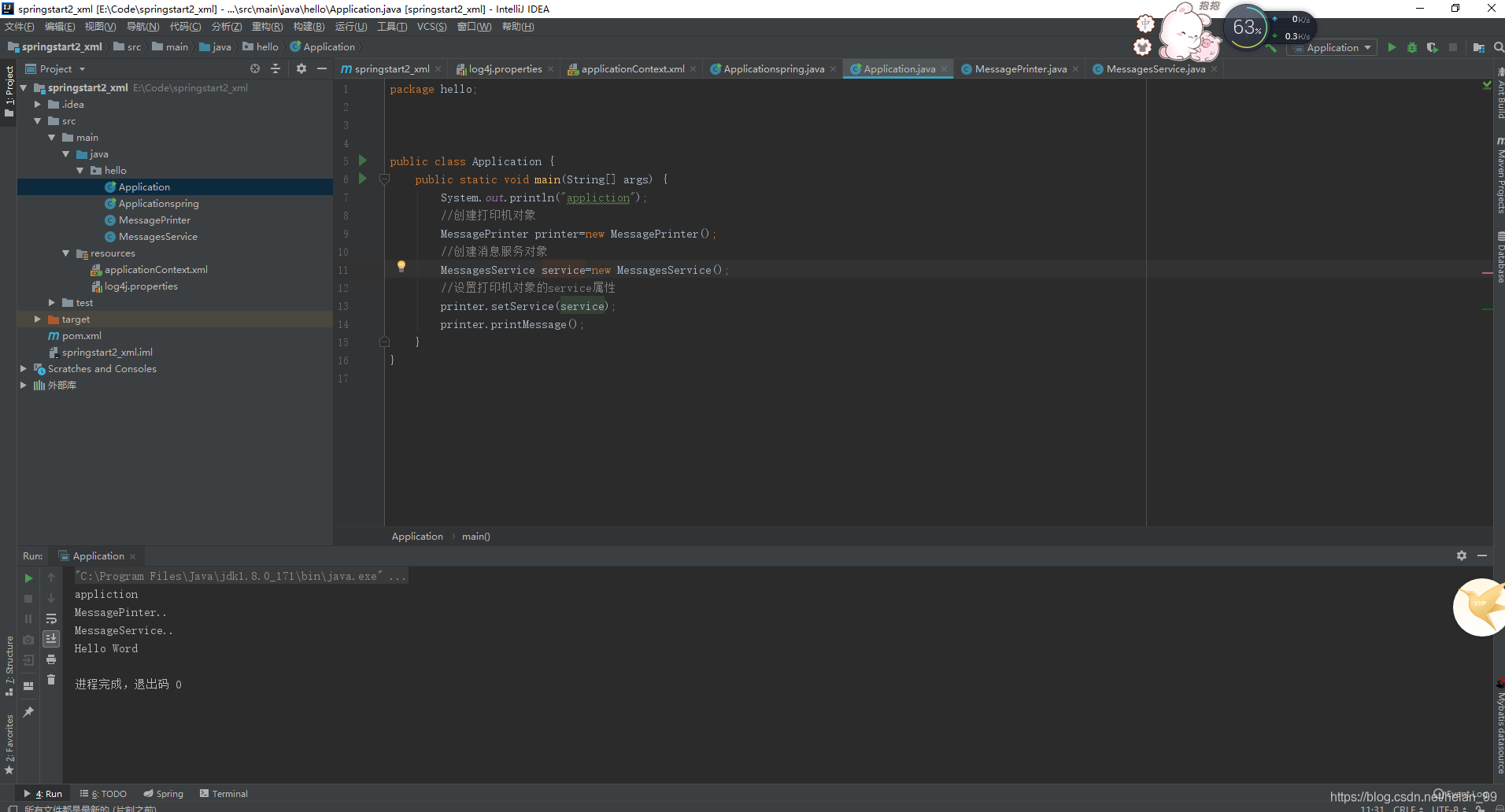Close the Application.java editor tab
This screenshot has width=1505, height=812.
pos(944,69)
